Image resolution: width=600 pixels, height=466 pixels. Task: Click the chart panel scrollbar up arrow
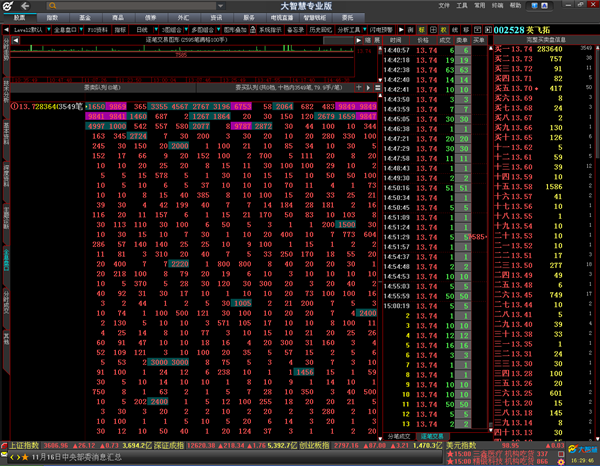pos(380,49)
